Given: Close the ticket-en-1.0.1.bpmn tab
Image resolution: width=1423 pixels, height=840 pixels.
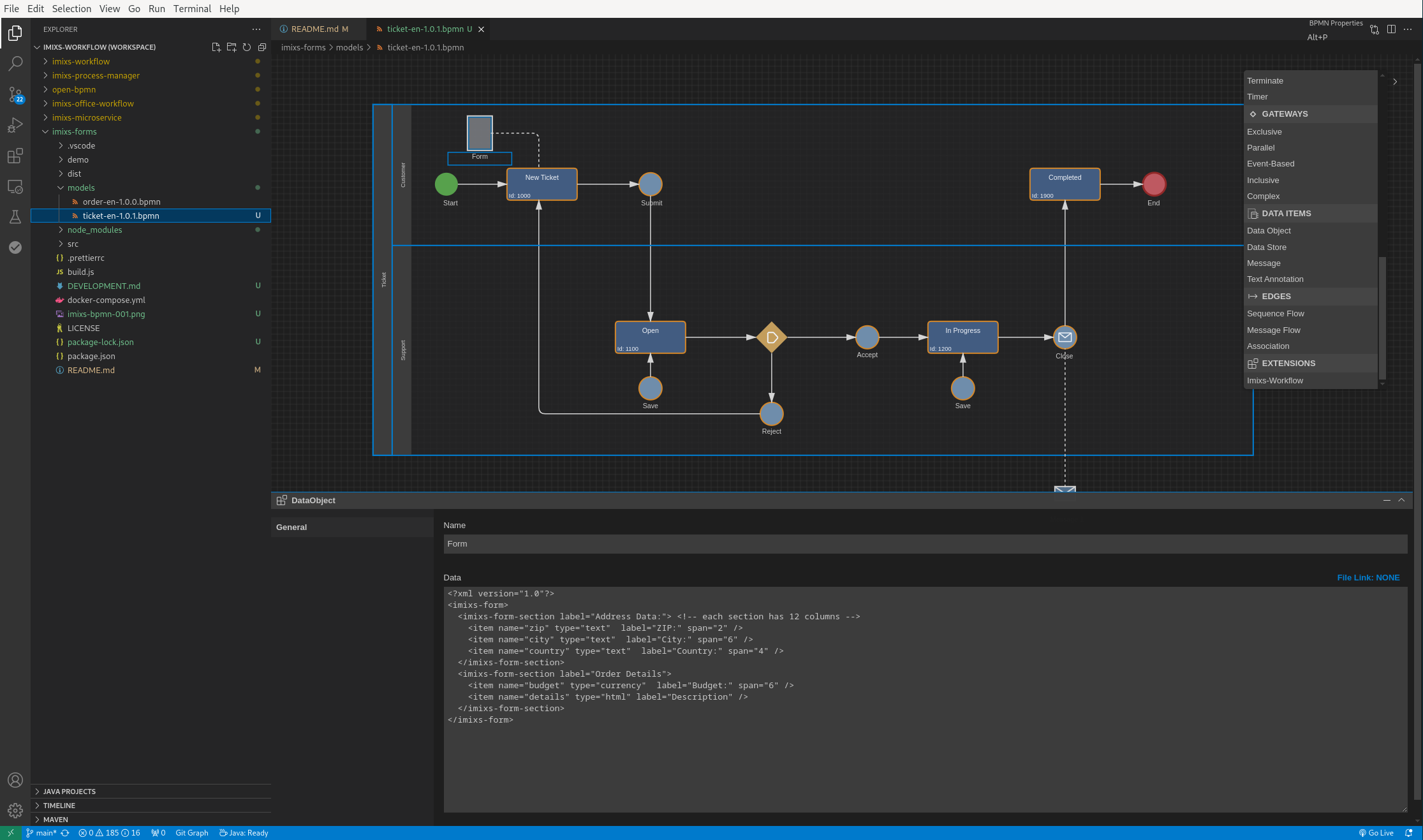Looking at the screenshot, I should (482, 29).
